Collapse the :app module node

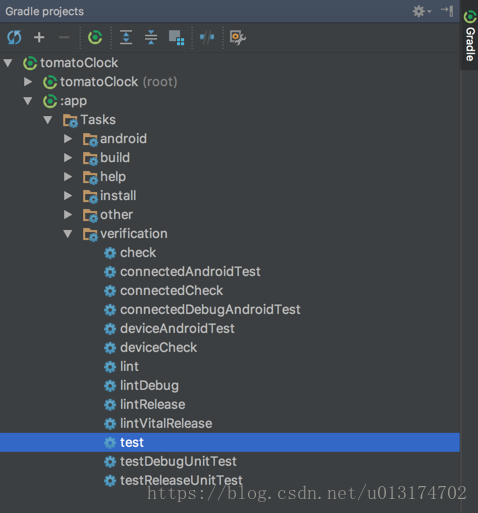(28, 101)
